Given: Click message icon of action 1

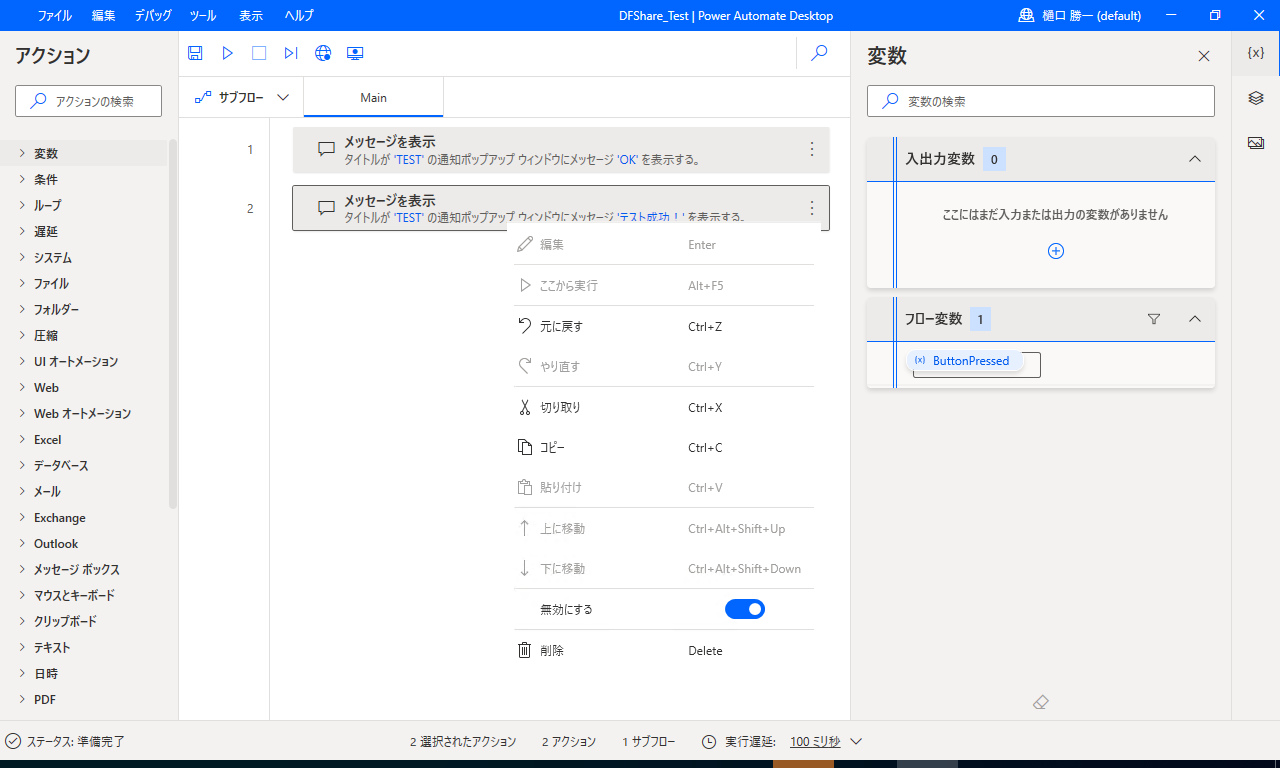Looking at the screenshot, I should (x=326, y=149).
